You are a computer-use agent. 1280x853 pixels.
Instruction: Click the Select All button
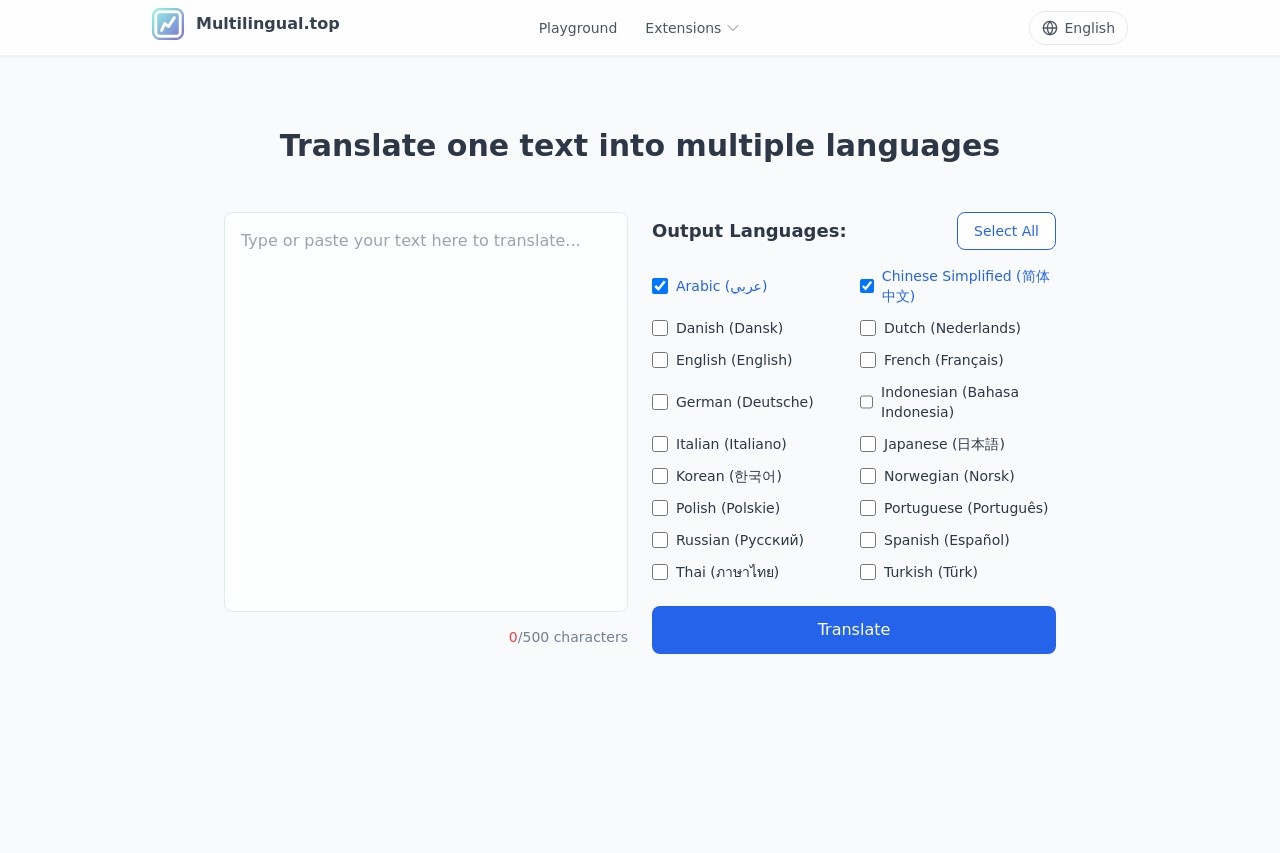1006,231
